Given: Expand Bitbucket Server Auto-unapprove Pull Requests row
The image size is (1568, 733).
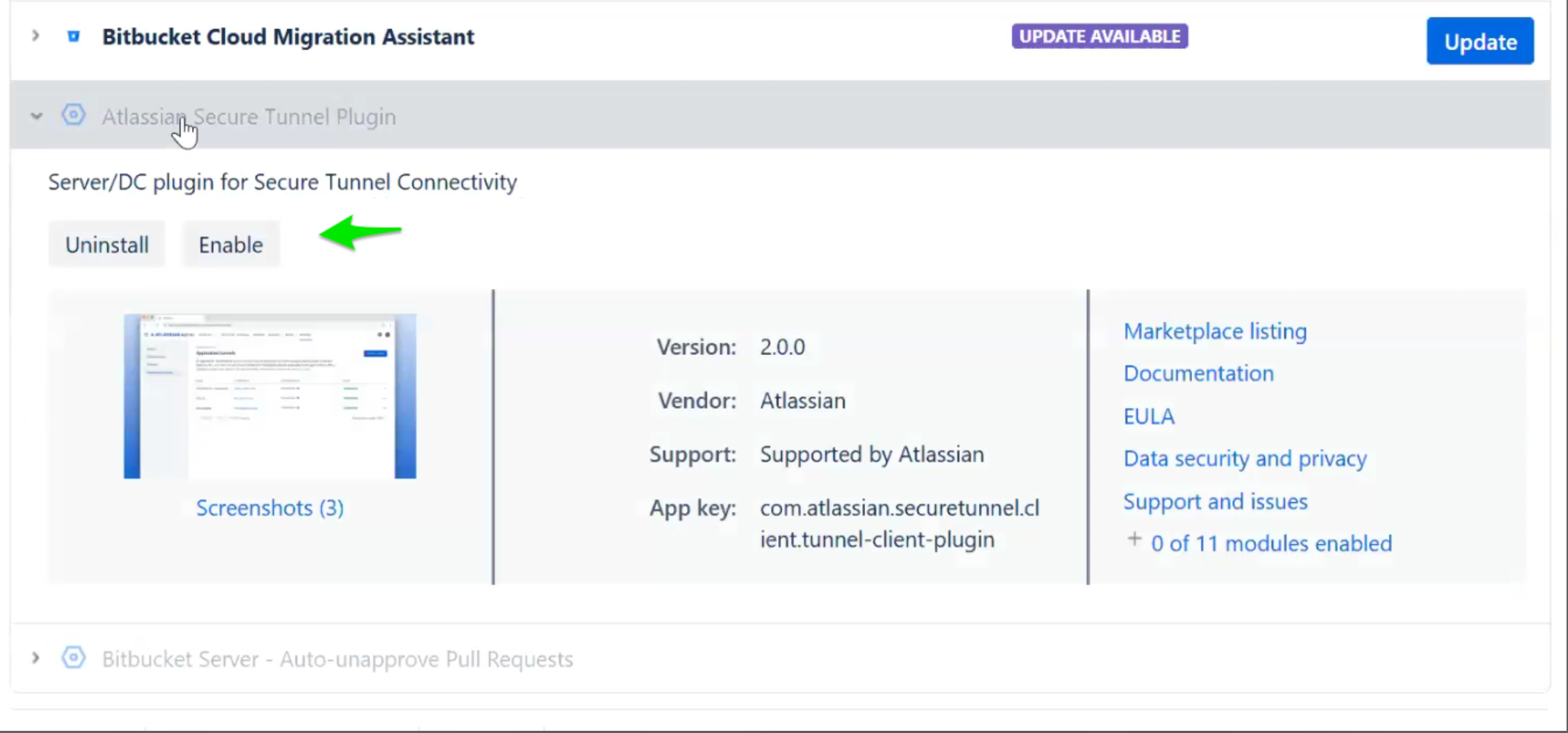Looking at the screenshot, I should [x=35, y=658].
